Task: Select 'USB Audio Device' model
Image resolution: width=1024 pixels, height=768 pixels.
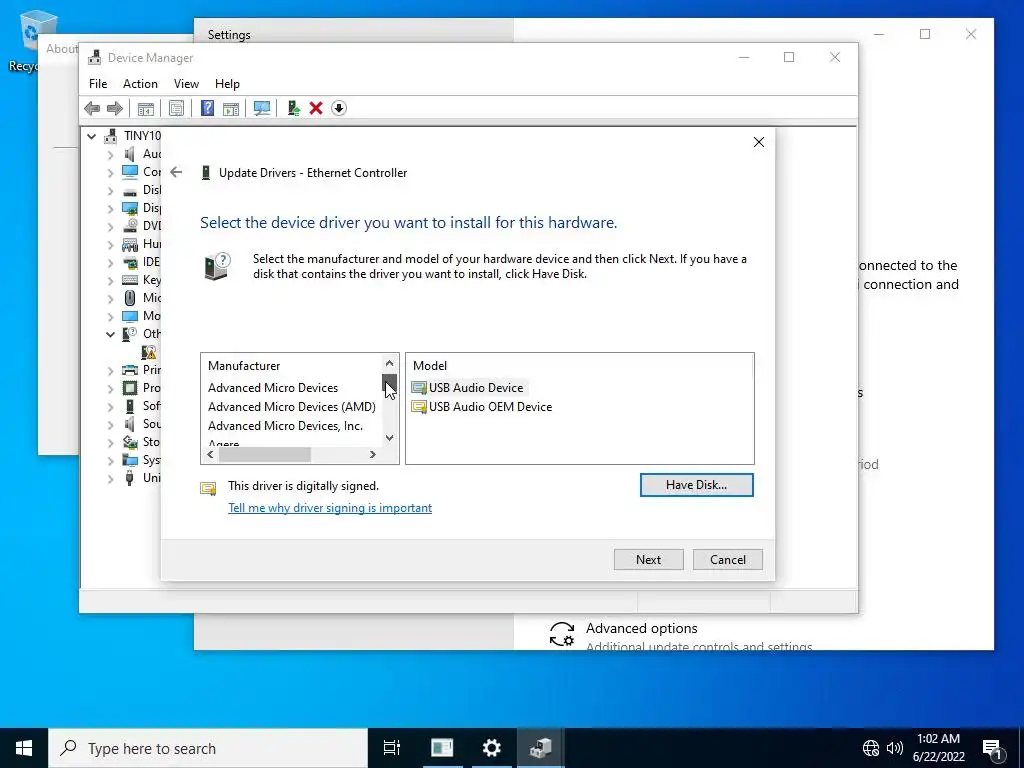Action: [x=468, y=388]
